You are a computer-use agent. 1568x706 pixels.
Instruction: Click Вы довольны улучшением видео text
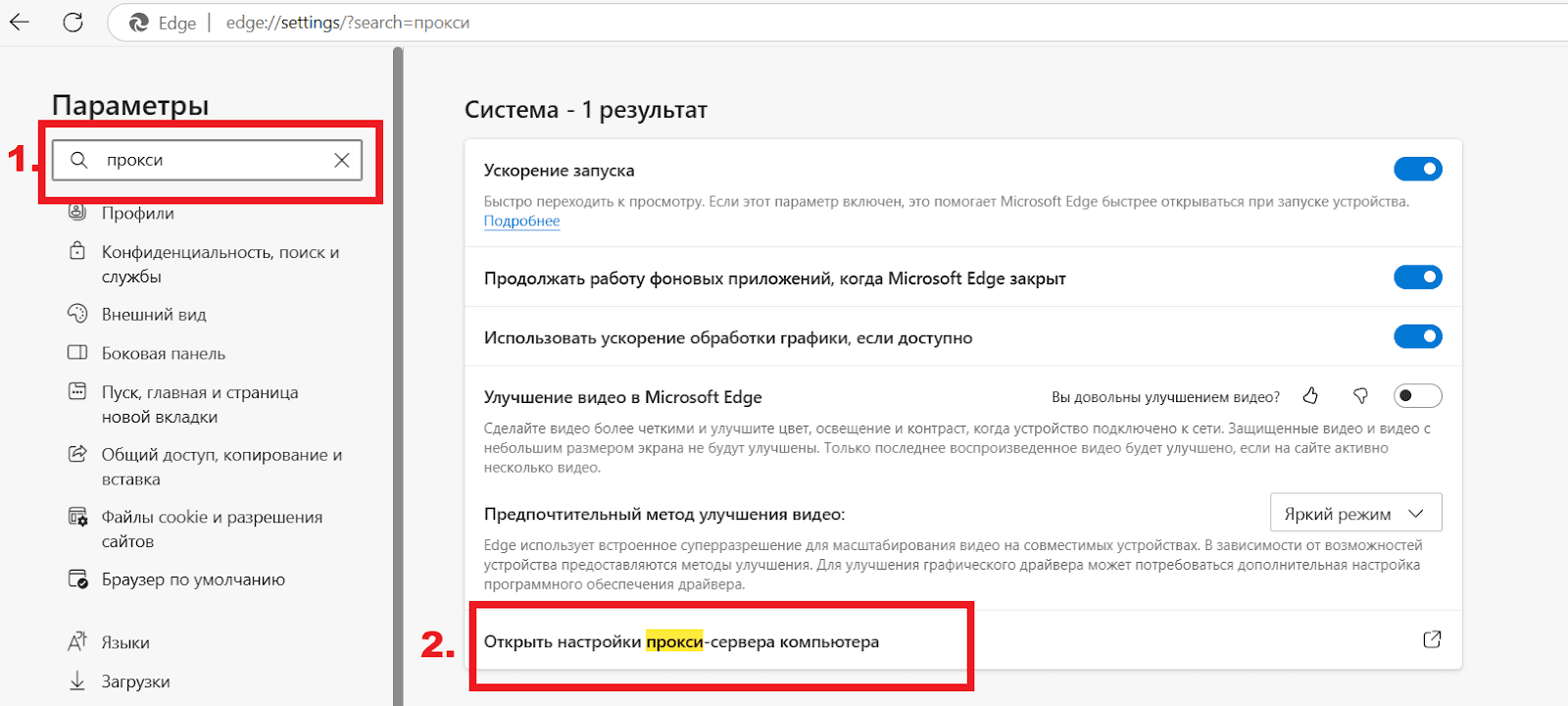coord(1165,397)
